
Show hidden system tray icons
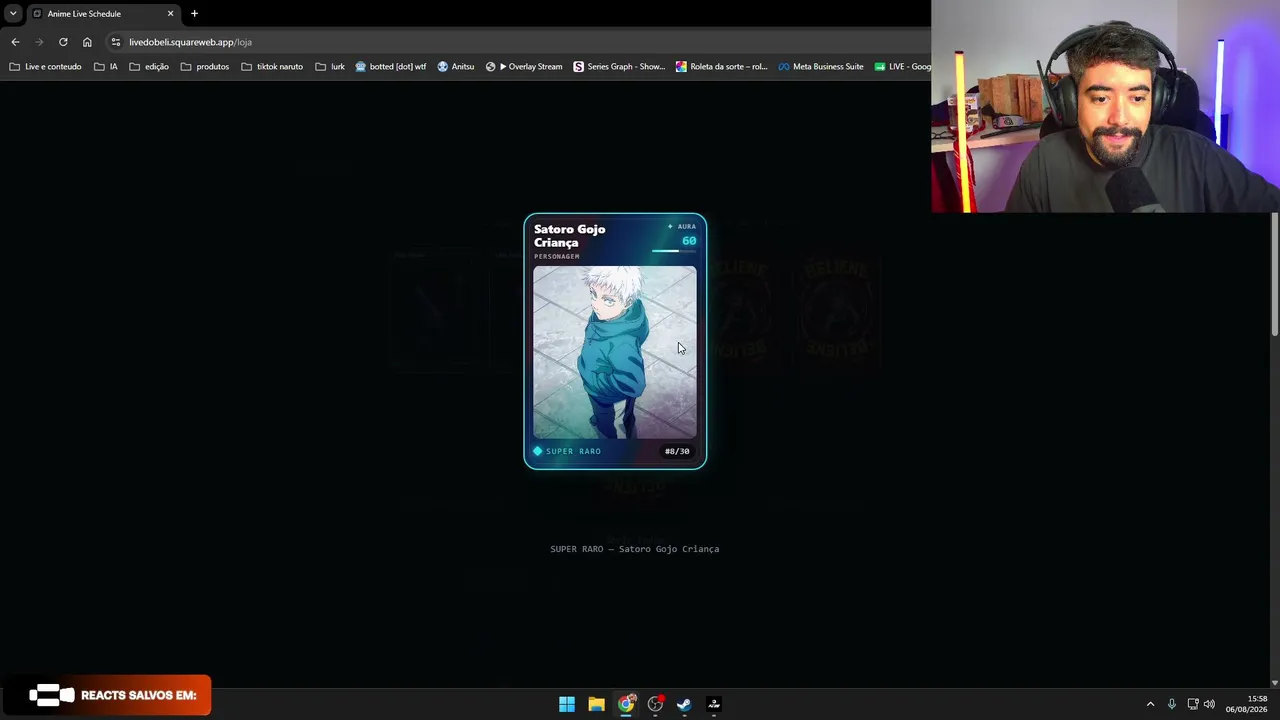point(1150,704)
